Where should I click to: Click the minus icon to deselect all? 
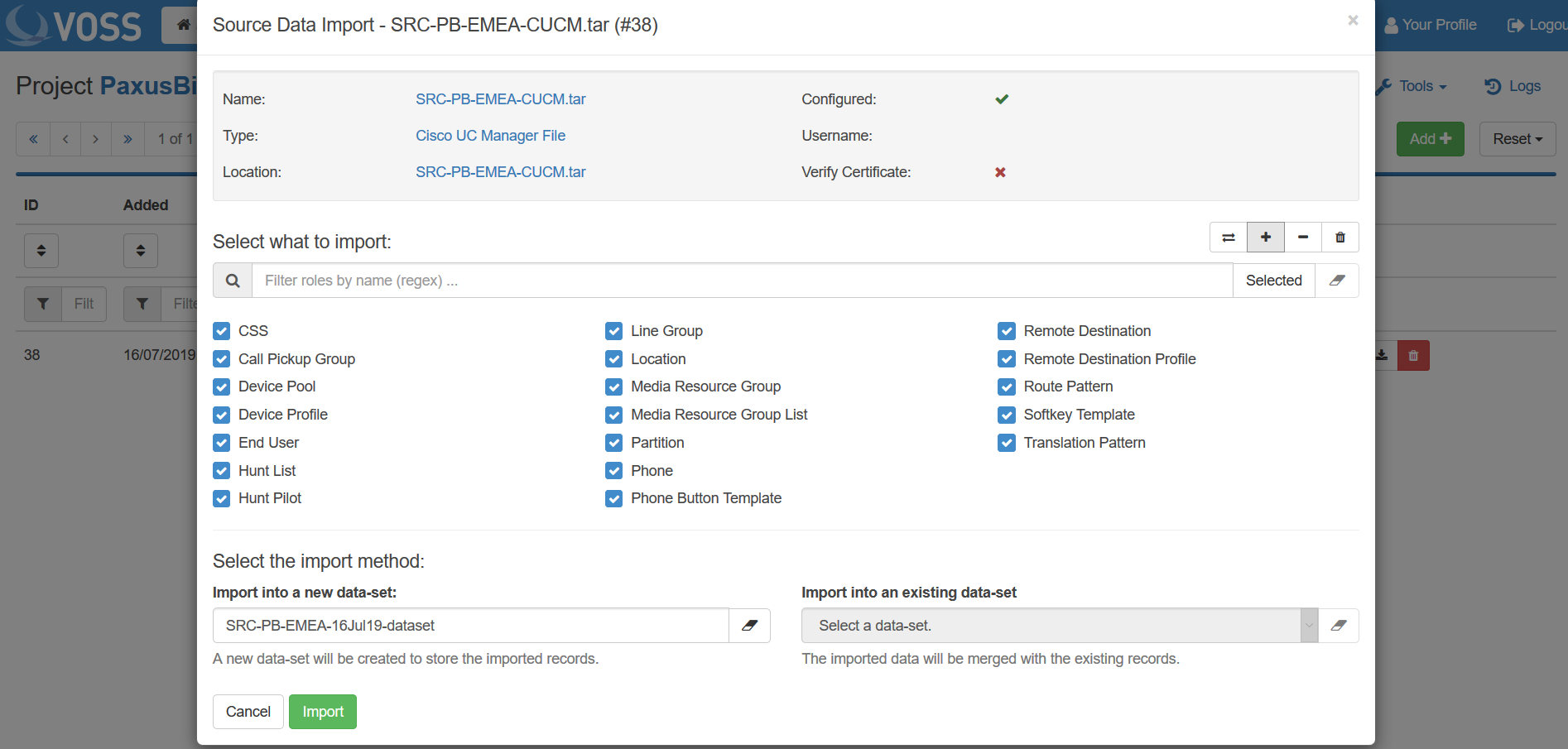click(x=1303, y=238)
